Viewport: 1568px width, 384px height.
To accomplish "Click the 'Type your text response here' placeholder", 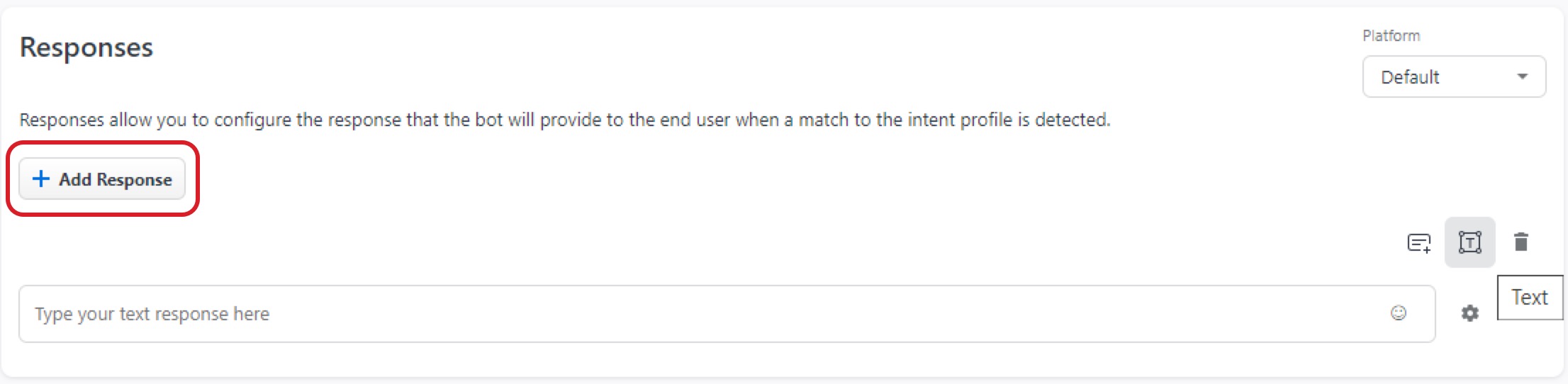I will click(152, 314).
